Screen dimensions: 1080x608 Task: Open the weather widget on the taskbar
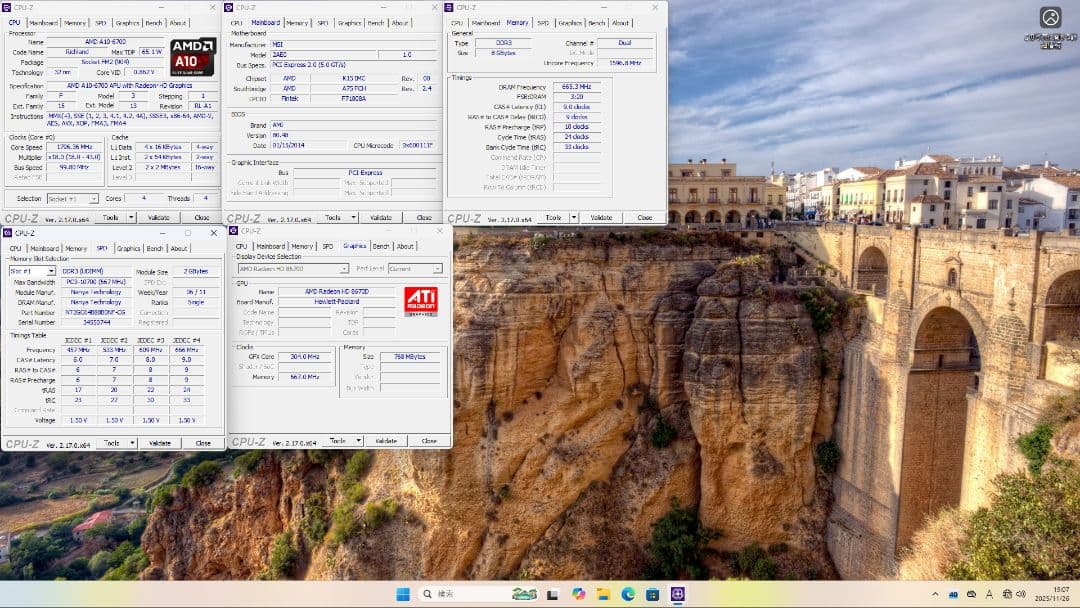click(x=523, y=595)
